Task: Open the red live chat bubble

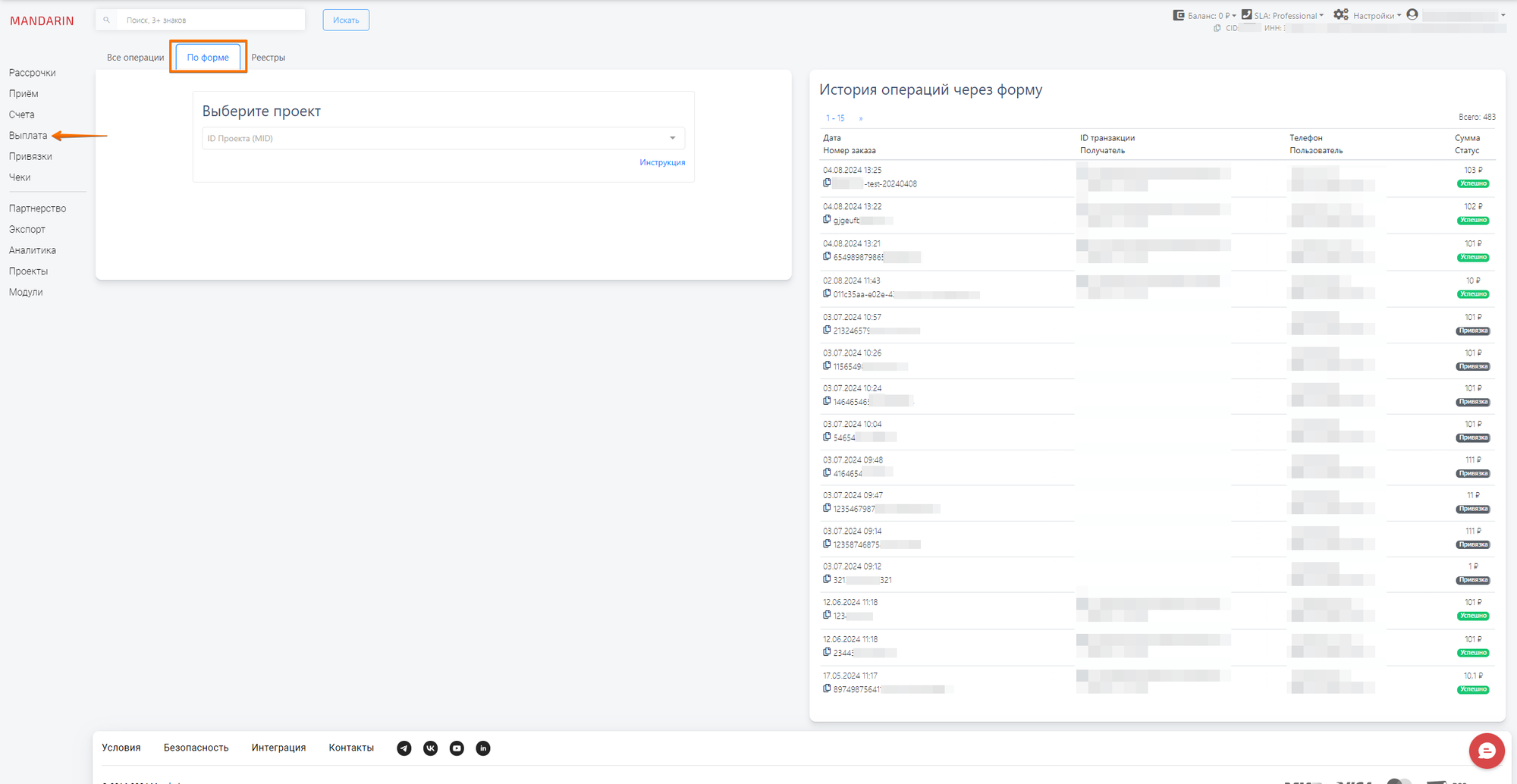Action: (1486, 751)
